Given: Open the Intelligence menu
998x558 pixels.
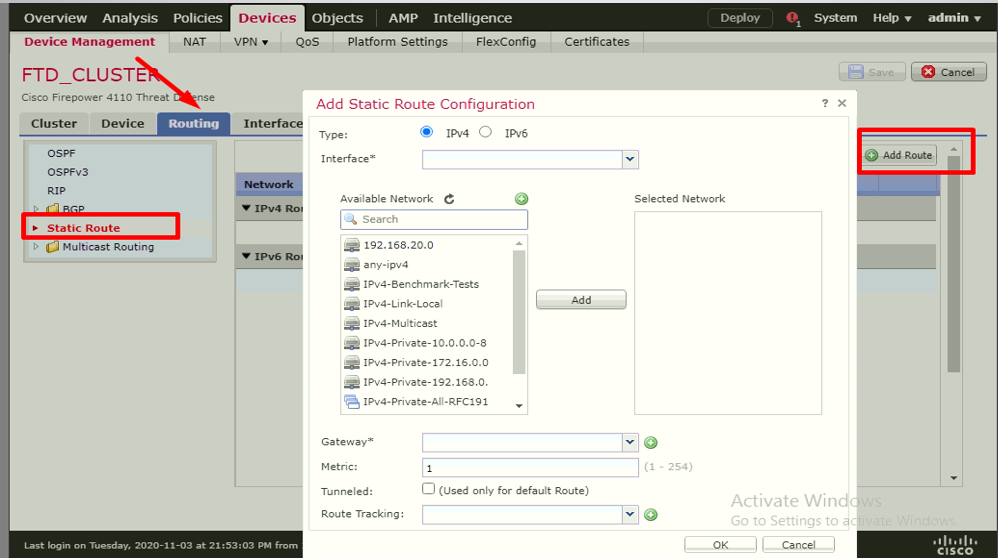Looking at the screenshot, I should (472, 18).
